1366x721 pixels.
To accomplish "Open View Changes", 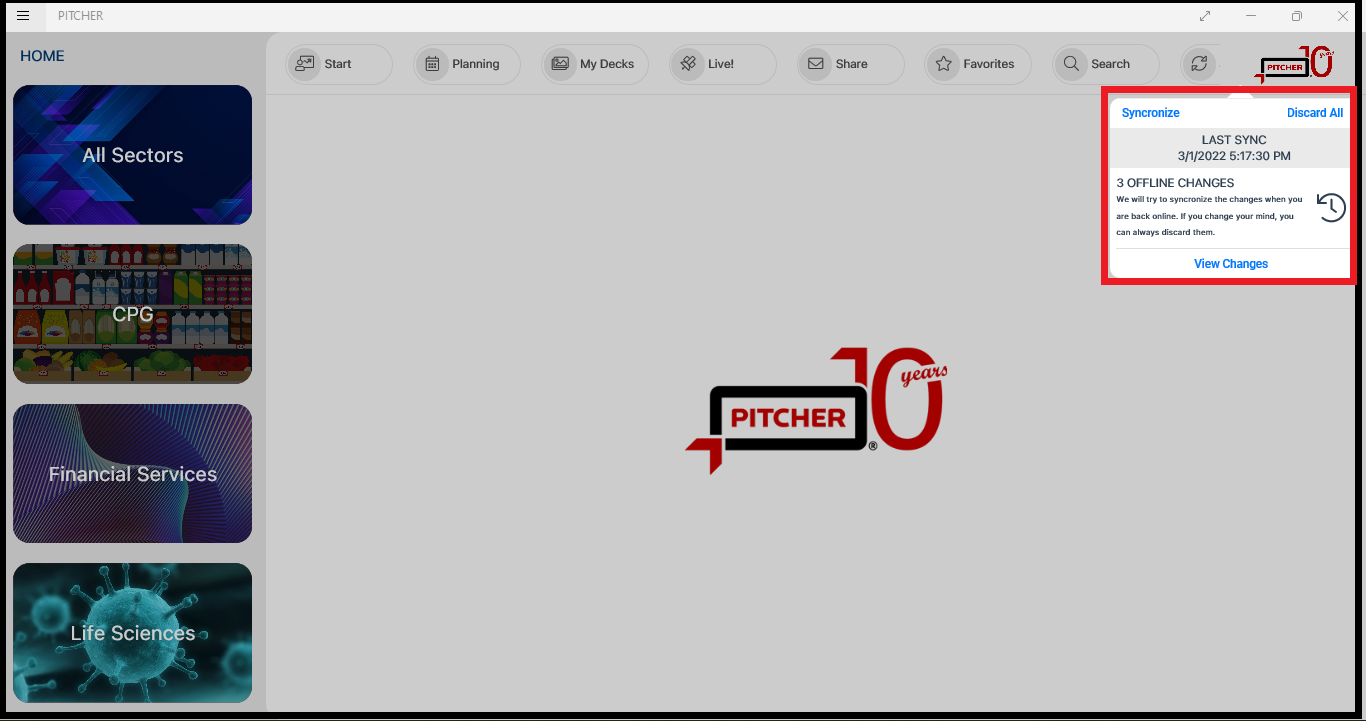I will (1230, 263).
